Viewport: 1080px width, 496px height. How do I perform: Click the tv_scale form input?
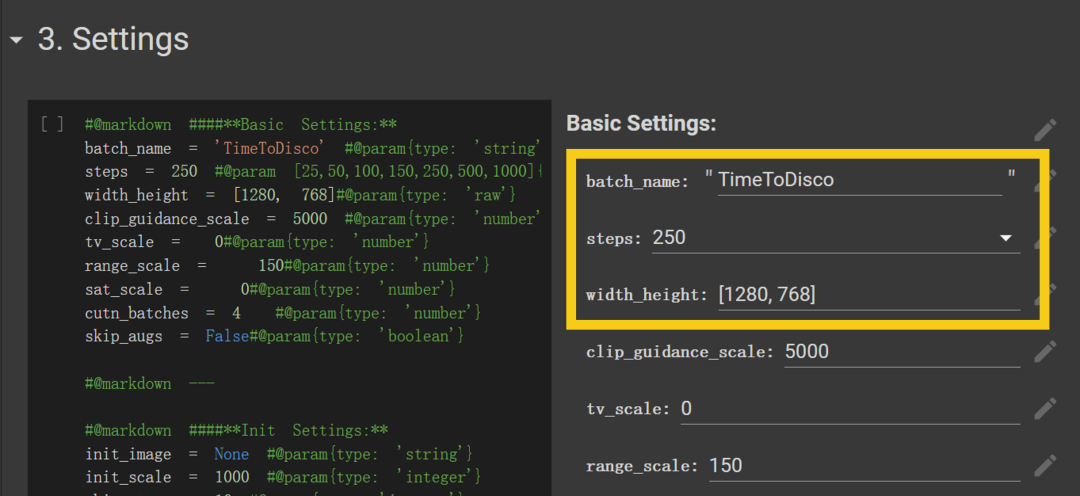pyautogui.click(x=848, y=409)
